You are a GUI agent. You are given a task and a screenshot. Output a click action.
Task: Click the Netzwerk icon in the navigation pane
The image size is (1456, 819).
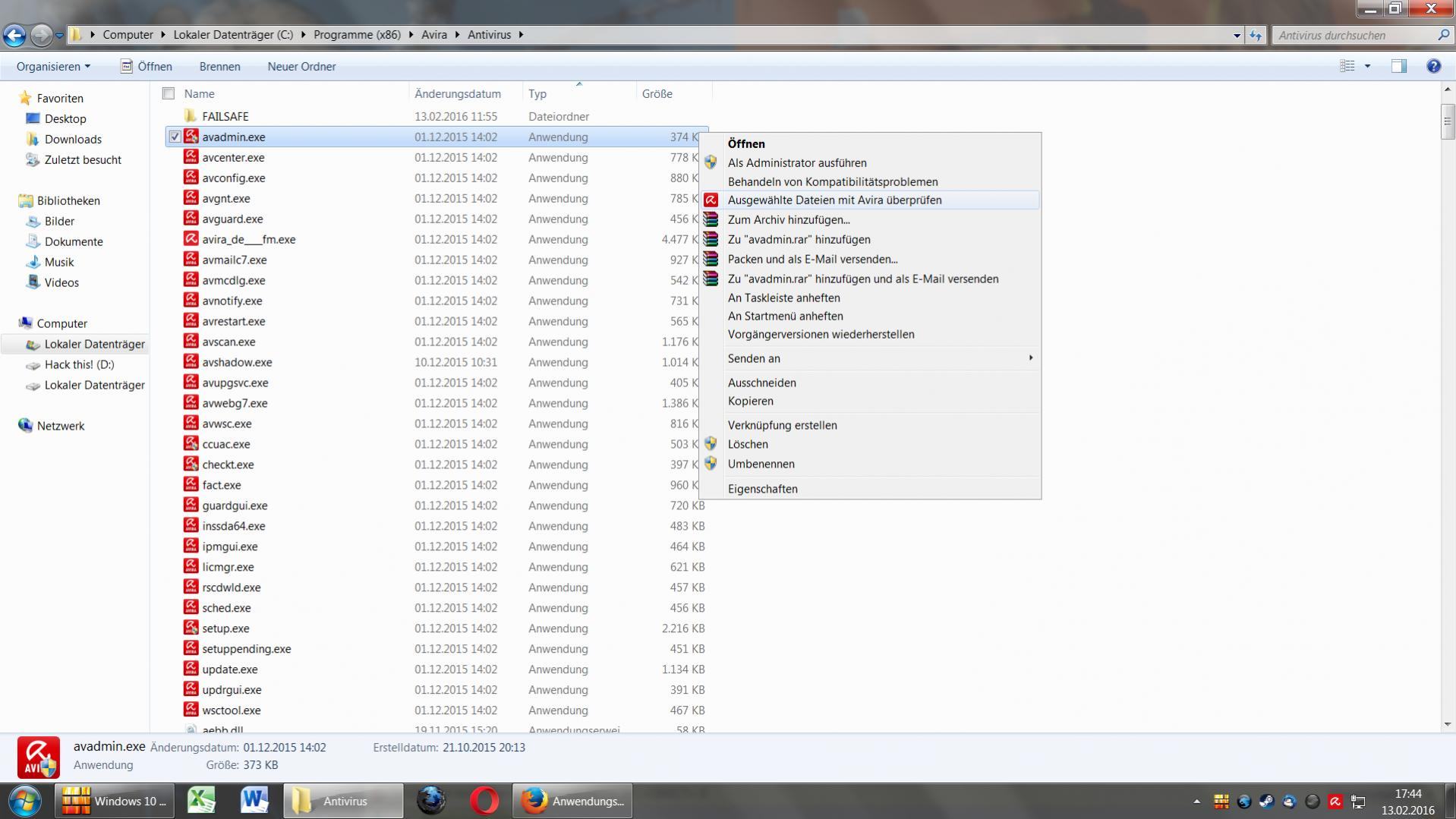(25, 426)
